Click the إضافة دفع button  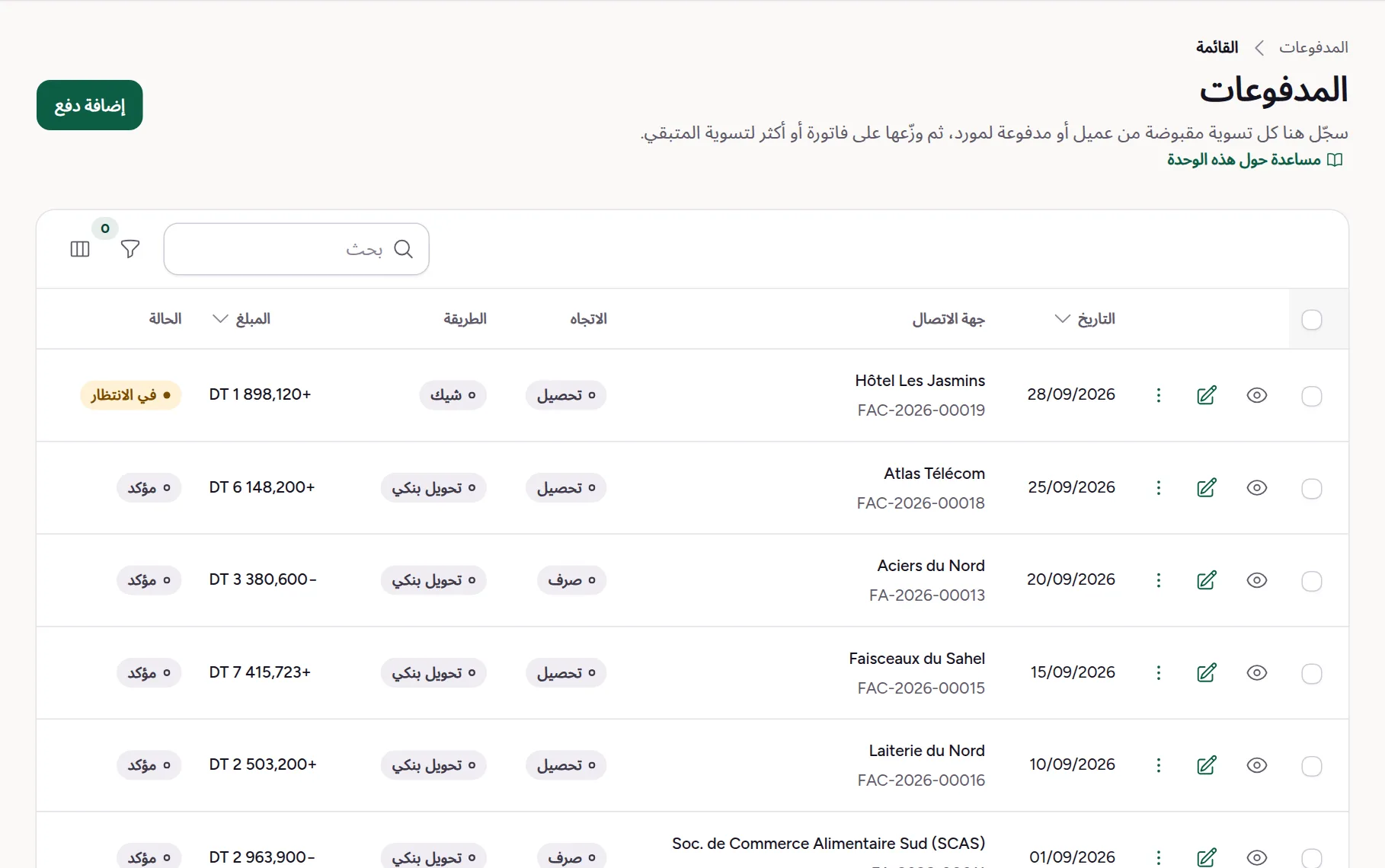click(90, 105)
